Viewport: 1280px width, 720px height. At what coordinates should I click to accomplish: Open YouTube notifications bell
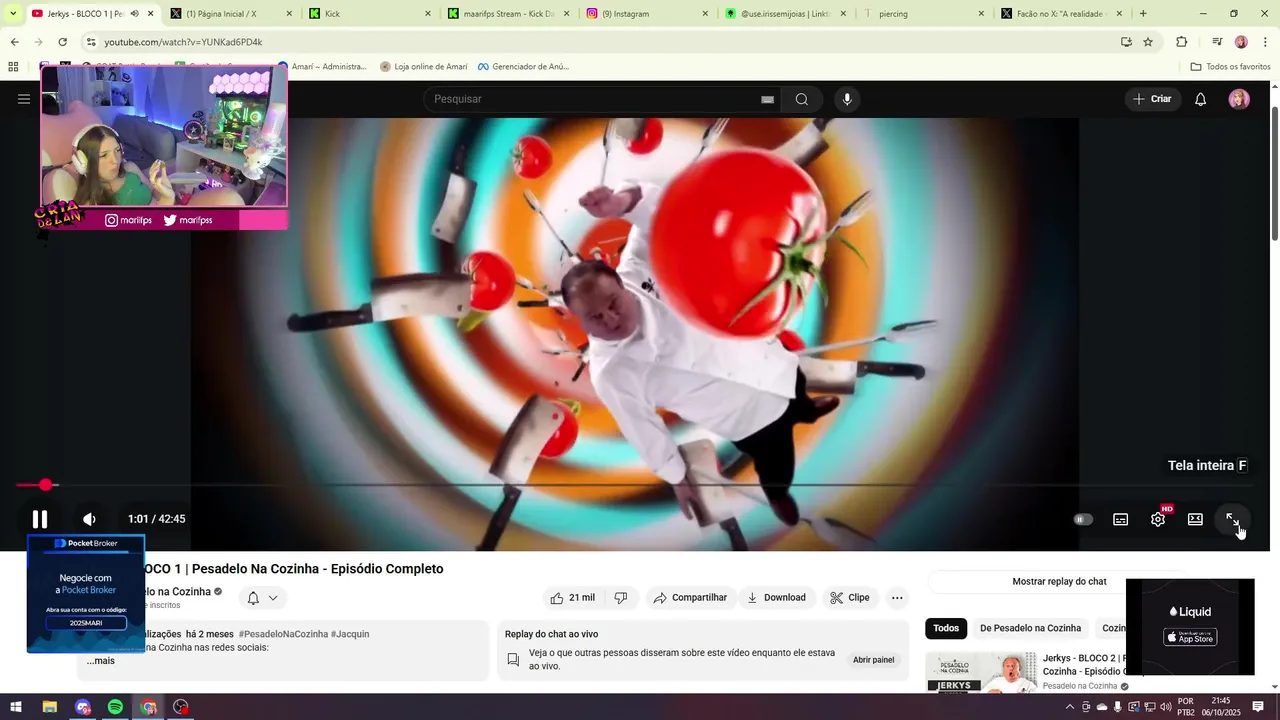coord(1201,99)
